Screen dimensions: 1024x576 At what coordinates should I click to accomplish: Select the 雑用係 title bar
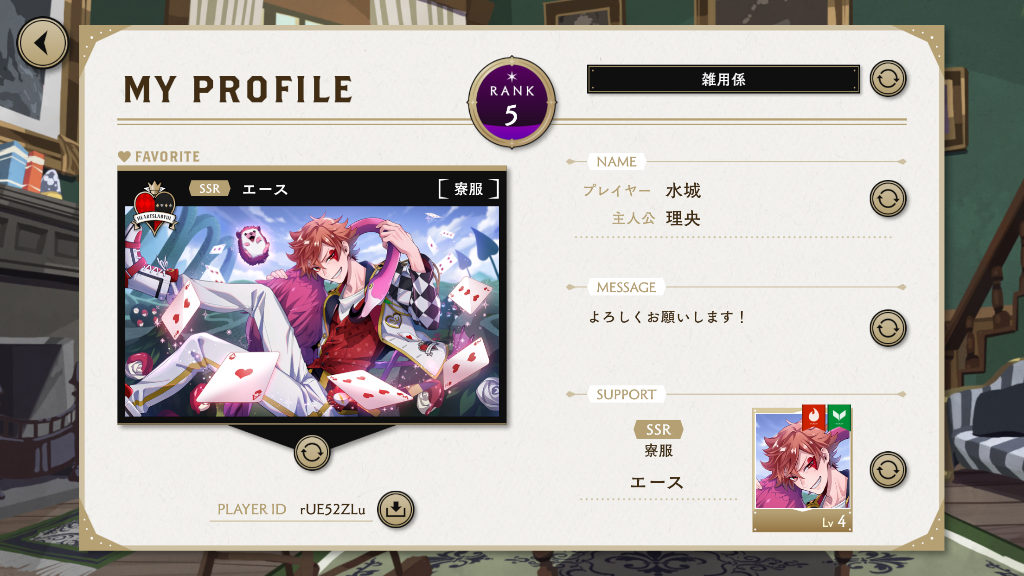pos(723,79)
